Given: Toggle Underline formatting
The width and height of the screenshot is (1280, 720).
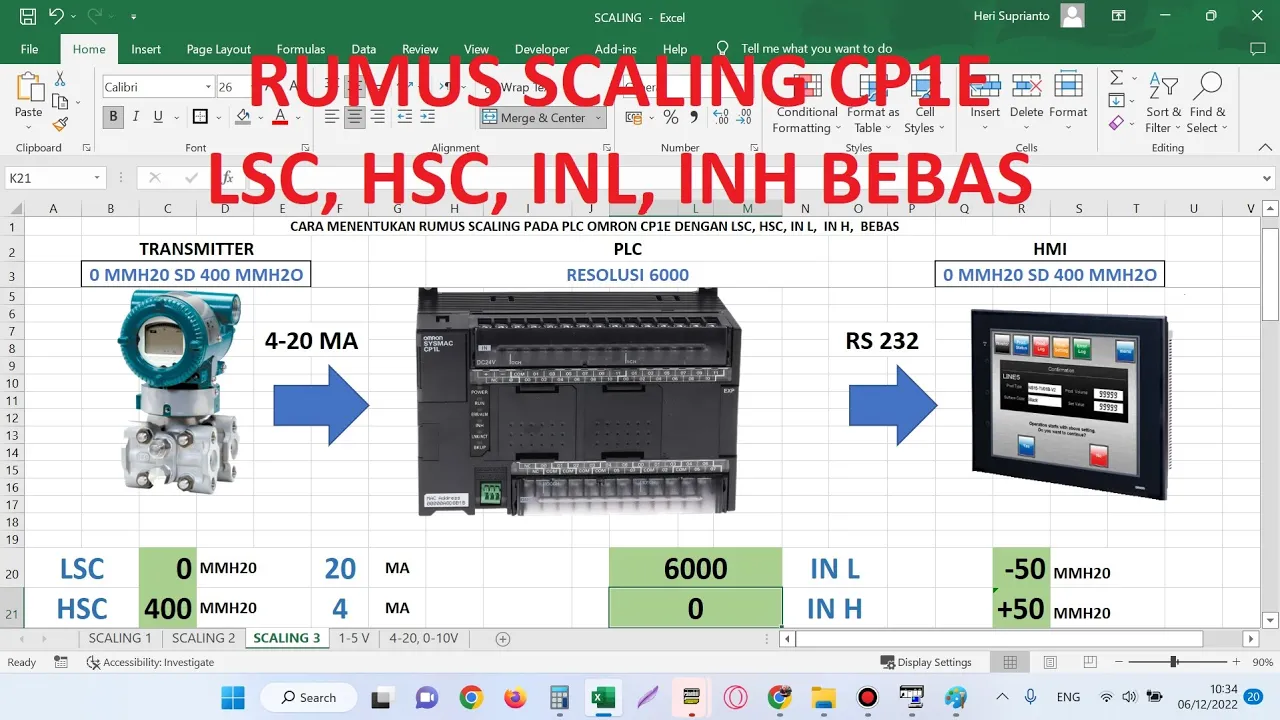Looking at the screenshot, I should [x=158, y=117].
